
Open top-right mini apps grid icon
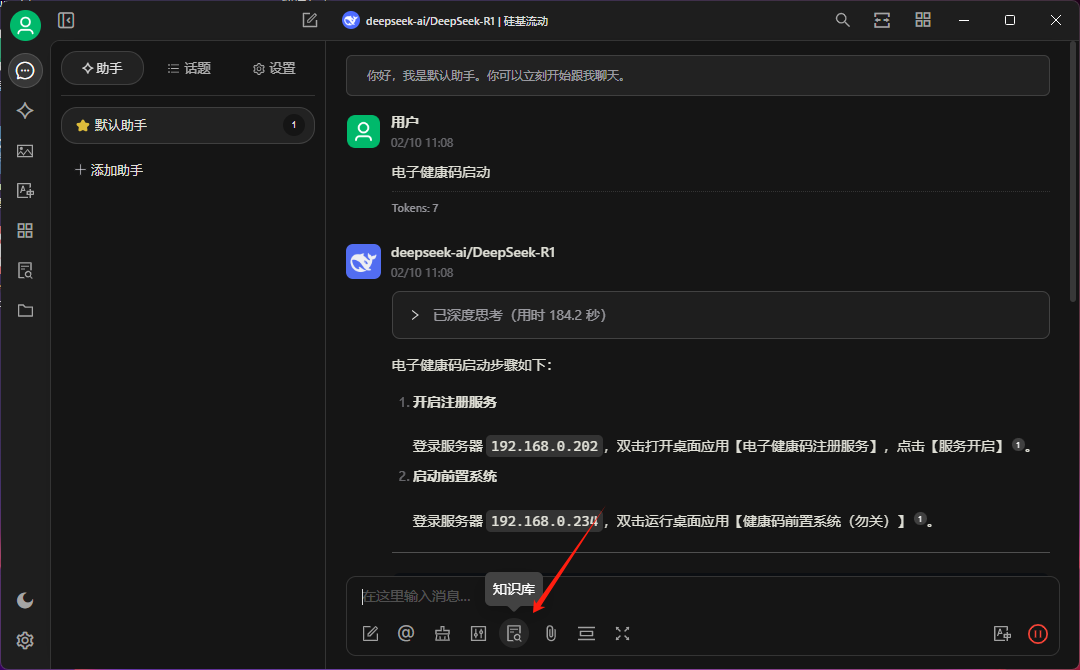click(923, 21)
